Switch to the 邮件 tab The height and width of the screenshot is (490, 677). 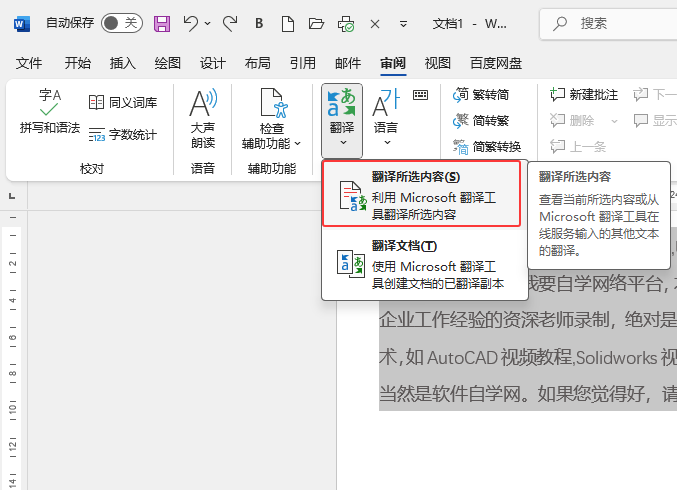coord(348,63)
